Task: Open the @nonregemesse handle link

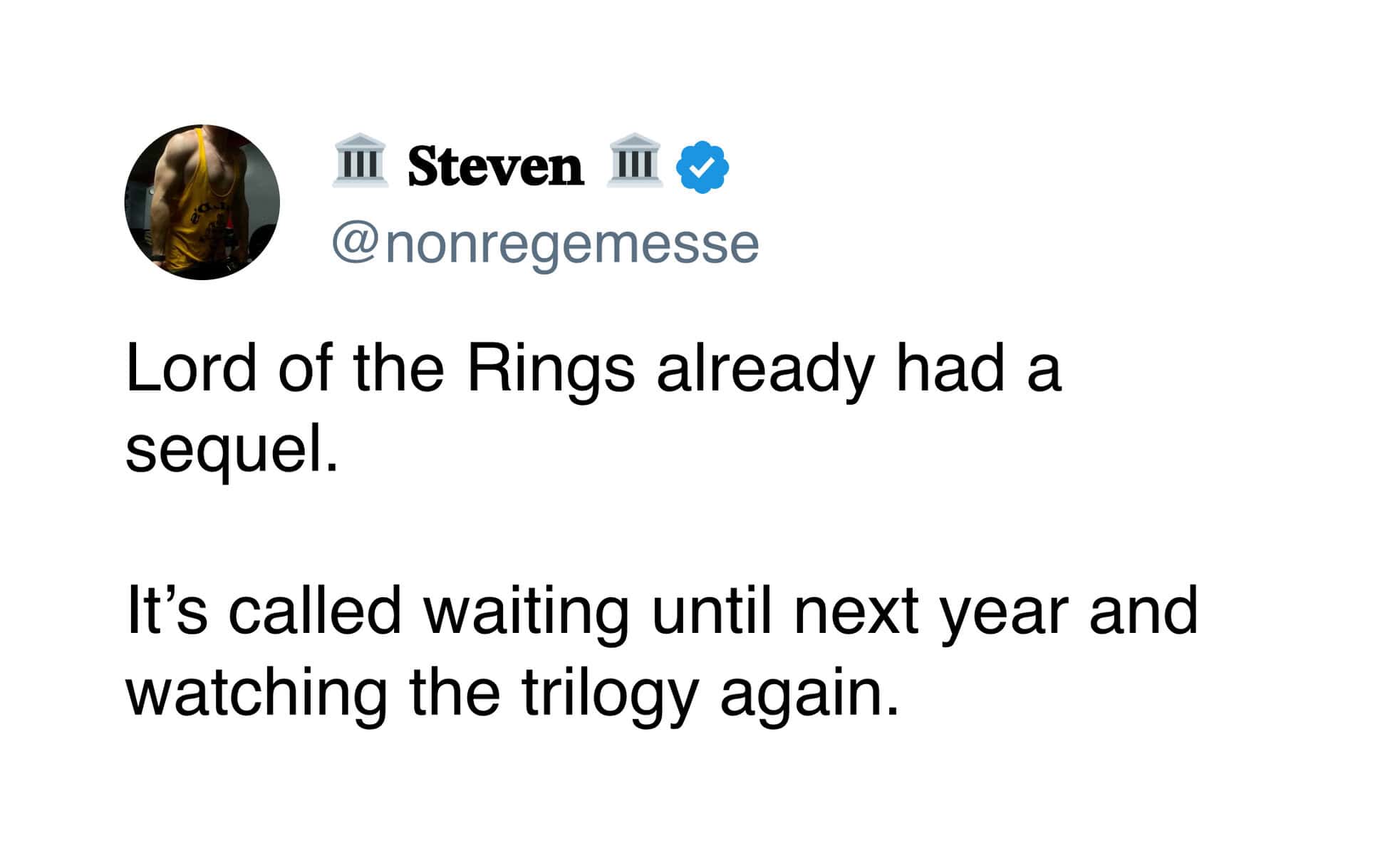Action: coord(545,244)
